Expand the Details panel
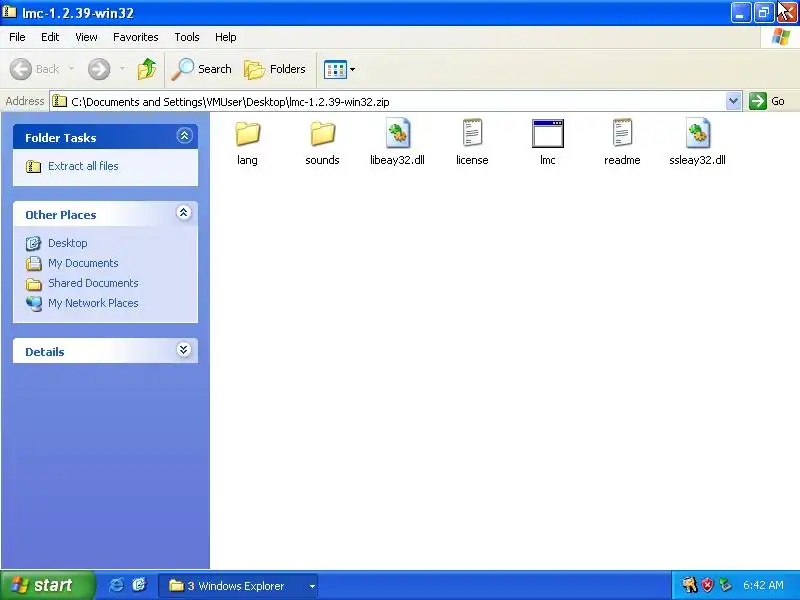This screenshot has width=800, height=600. (x=184, y=349)
